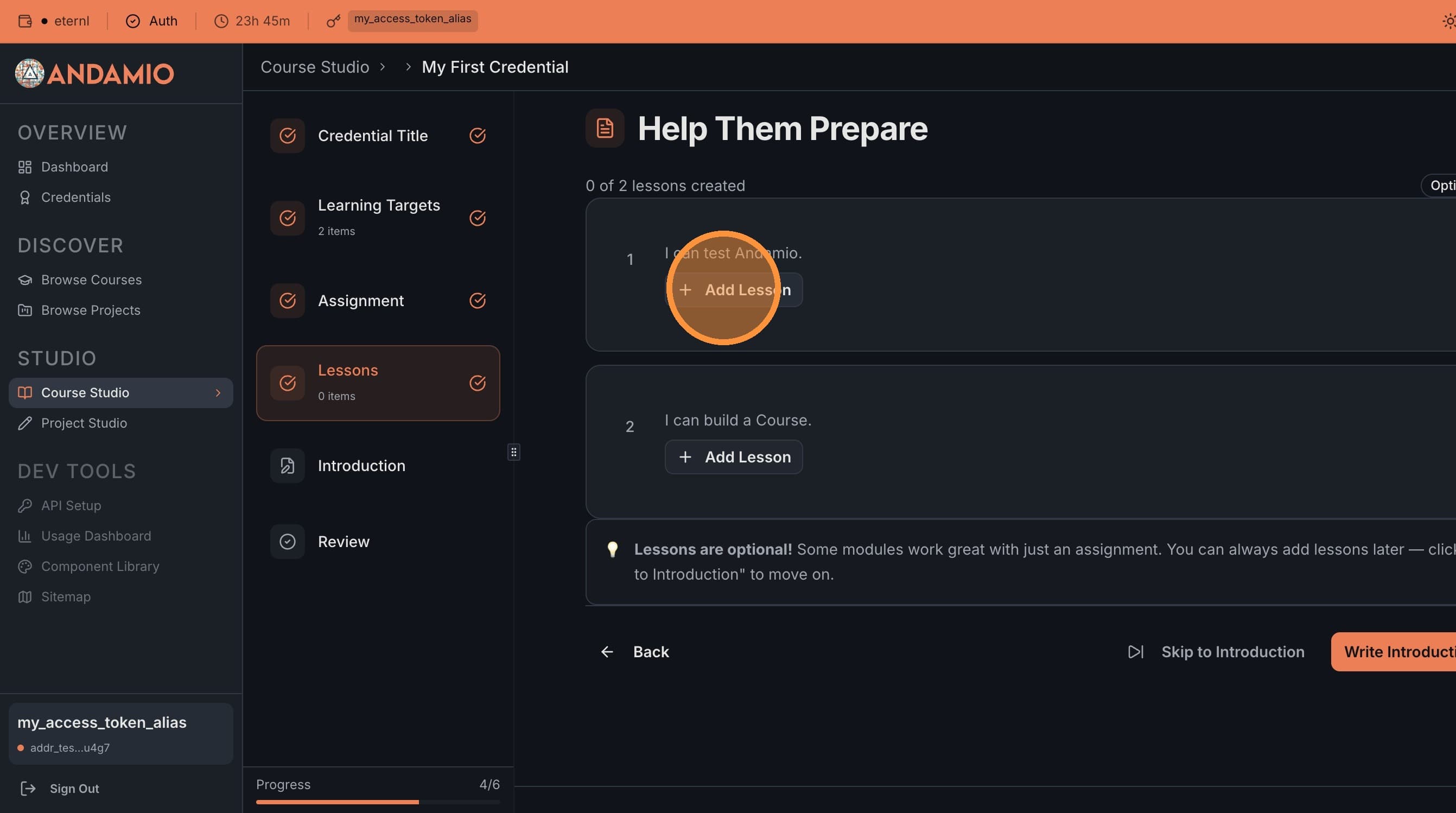Image resolution: width=1456 pixels, height=813 pixels.
Task: Click the Credential Title completed checkmark
Action: point(478,136)
